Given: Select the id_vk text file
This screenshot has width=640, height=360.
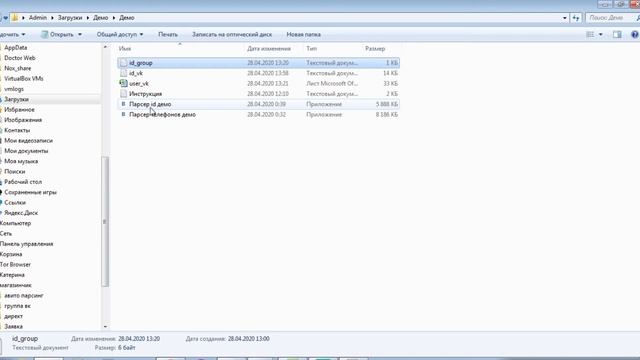Looking at the screenshot, I should [x=258, y=73].
